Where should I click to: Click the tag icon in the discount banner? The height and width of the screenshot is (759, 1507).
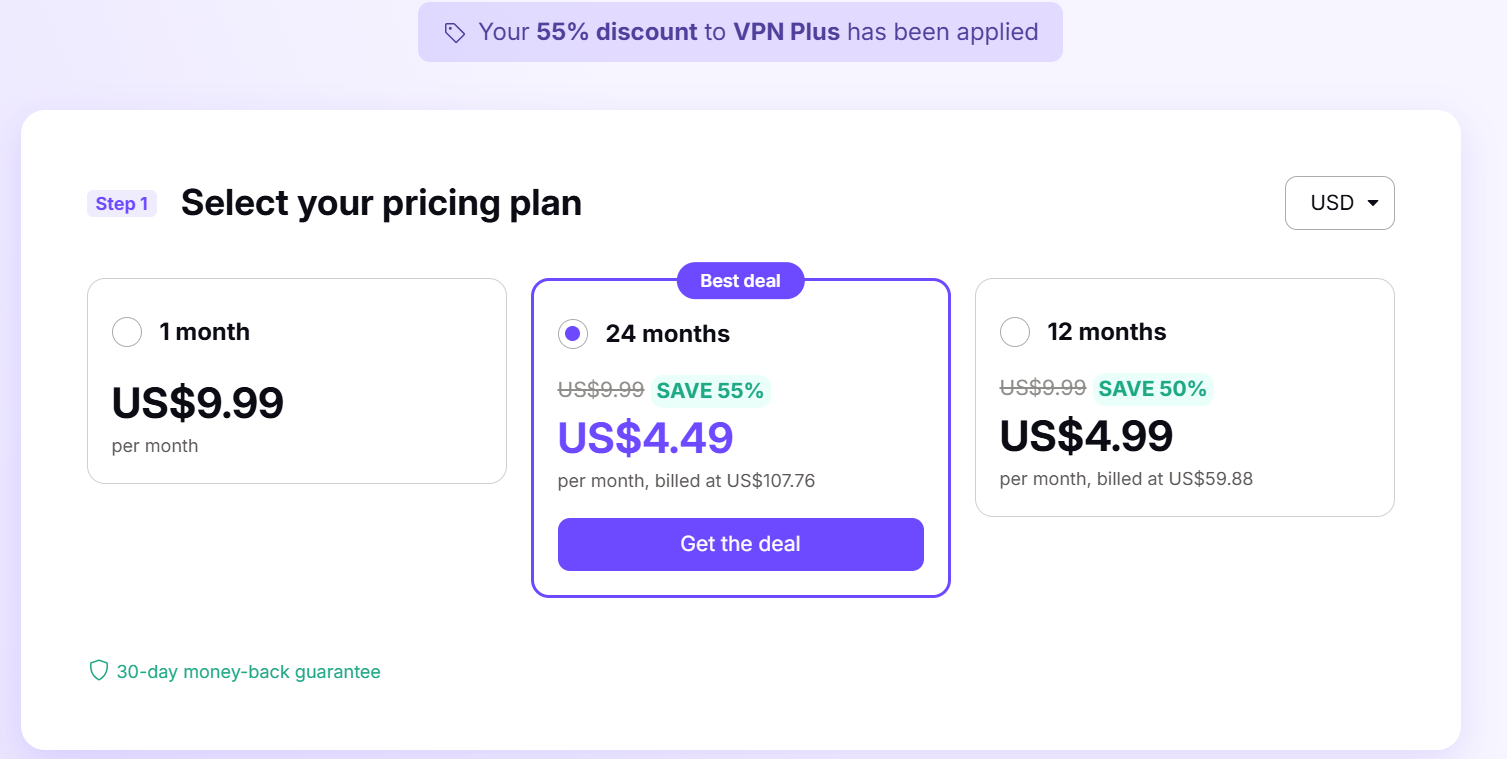click(455, 32)
